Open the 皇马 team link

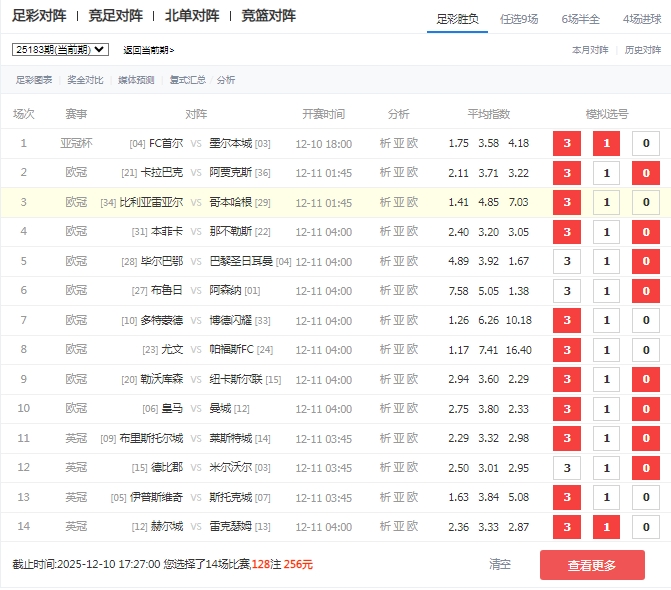[x=173, y=409]
